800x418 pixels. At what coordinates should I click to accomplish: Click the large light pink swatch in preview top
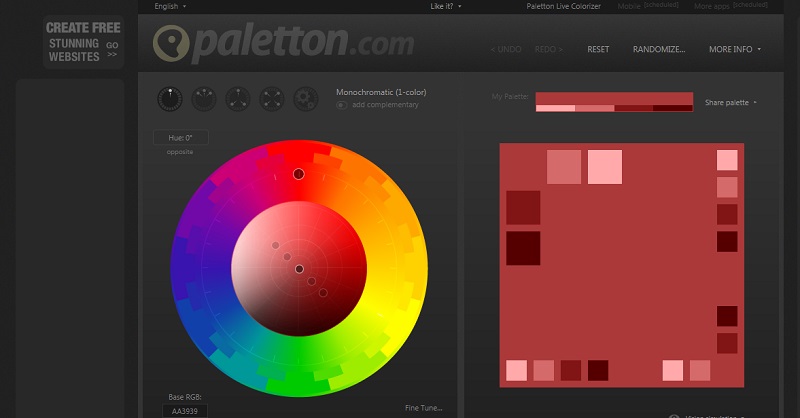click(605, 167)
